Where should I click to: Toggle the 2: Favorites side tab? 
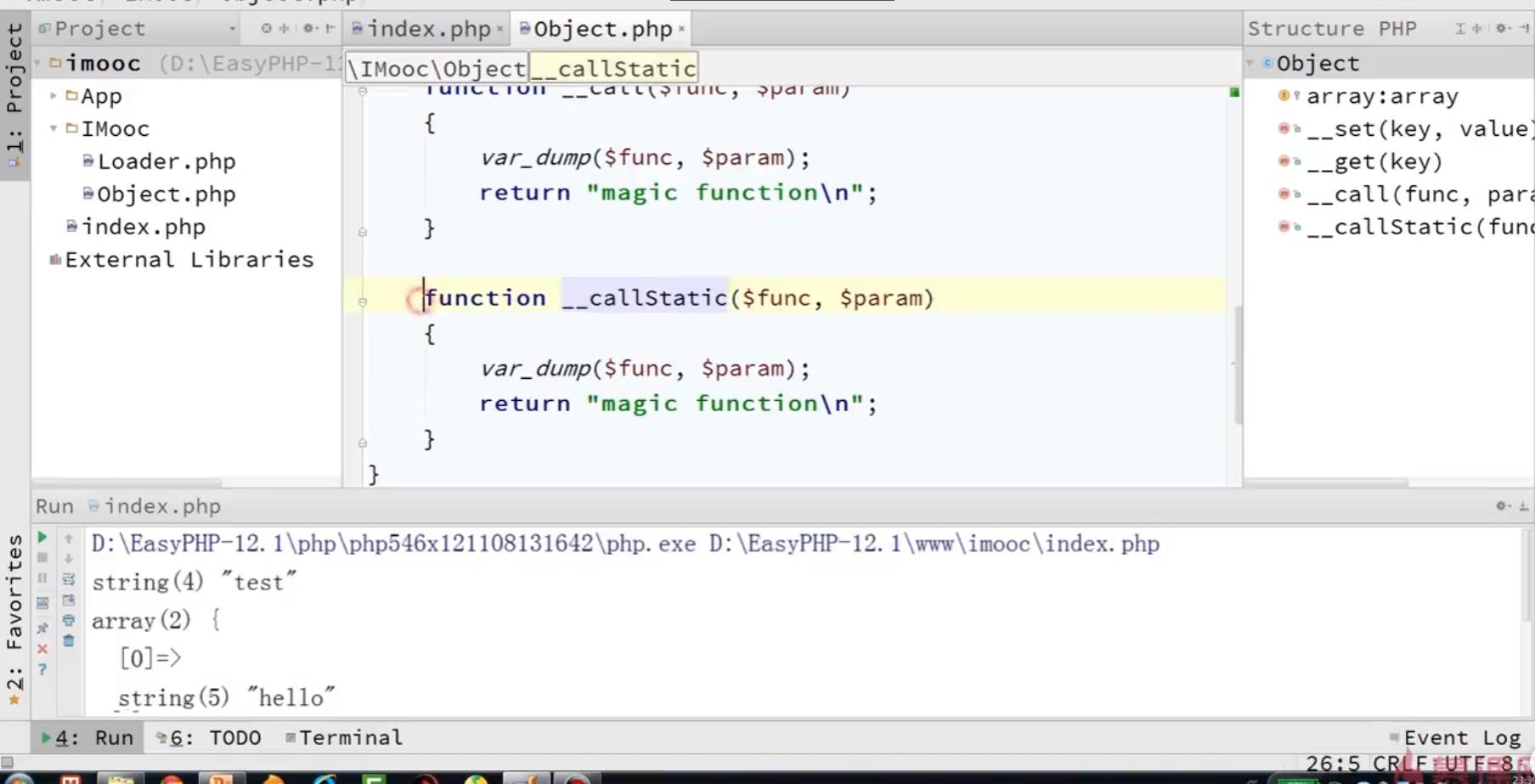pos(14,620)
